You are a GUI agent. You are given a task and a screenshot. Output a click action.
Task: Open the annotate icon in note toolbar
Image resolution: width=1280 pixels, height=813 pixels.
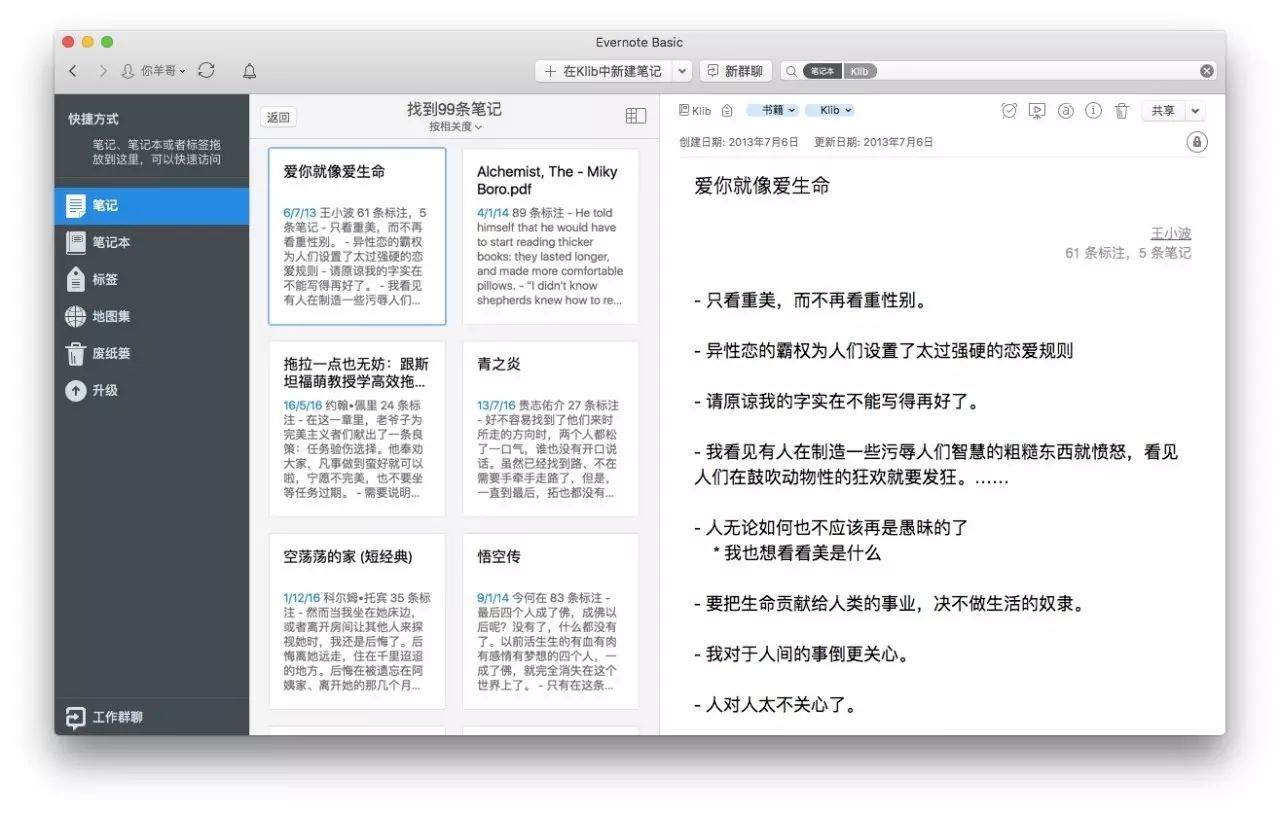click(1066, 111)
